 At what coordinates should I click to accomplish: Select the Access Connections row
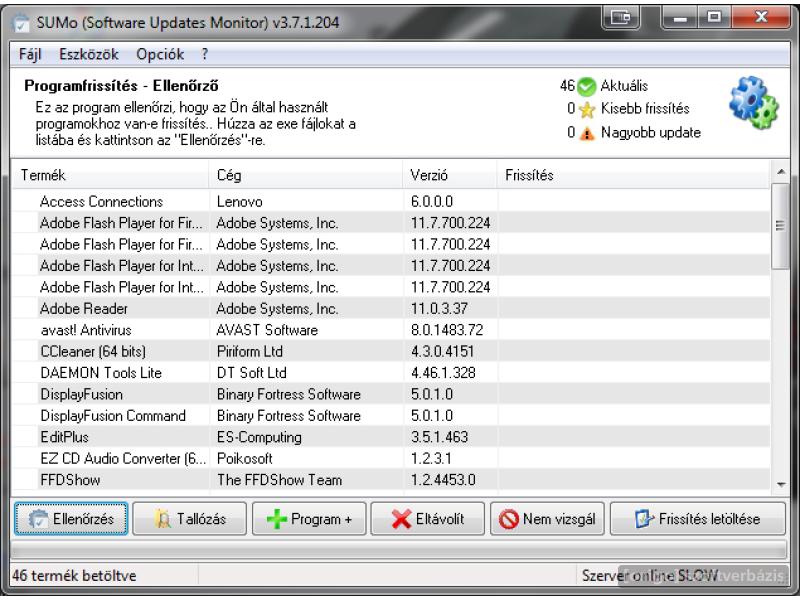[x=391, y=202]
